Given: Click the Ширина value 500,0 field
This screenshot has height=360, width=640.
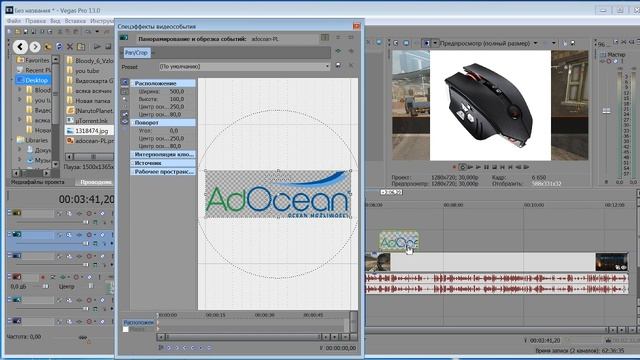Looking at the screenshot, I should point(177,92).
